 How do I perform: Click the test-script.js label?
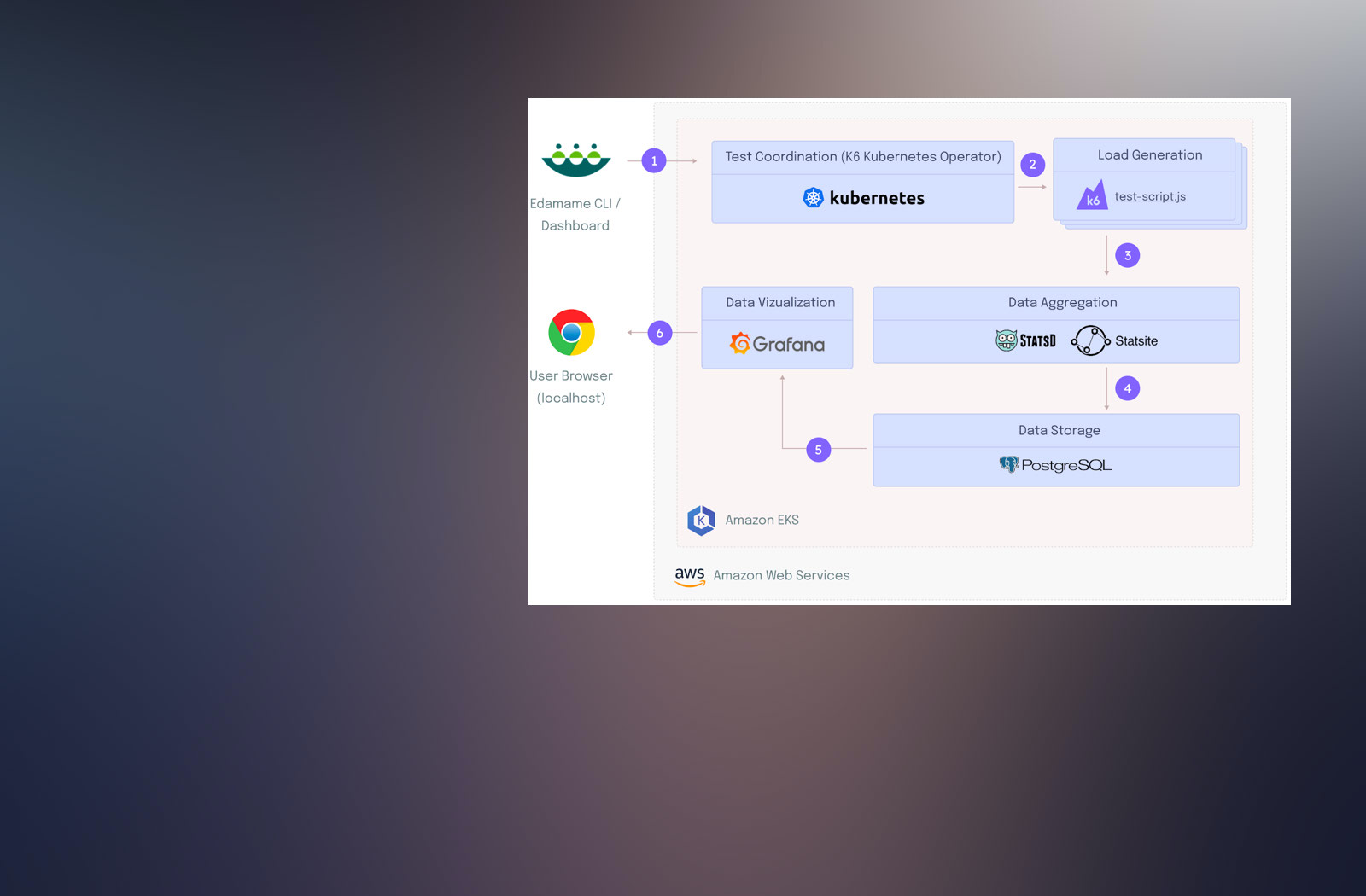pyautogui.click(x=1149, y=197)
